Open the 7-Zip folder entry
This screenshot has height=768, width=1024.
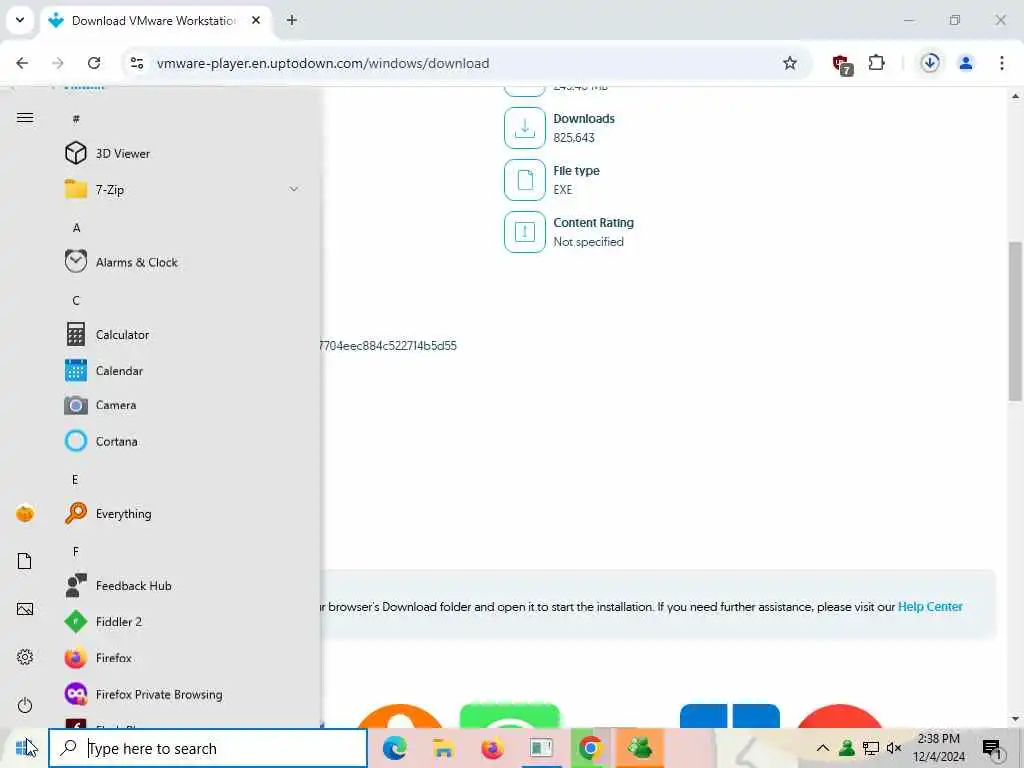click(183, 189)
